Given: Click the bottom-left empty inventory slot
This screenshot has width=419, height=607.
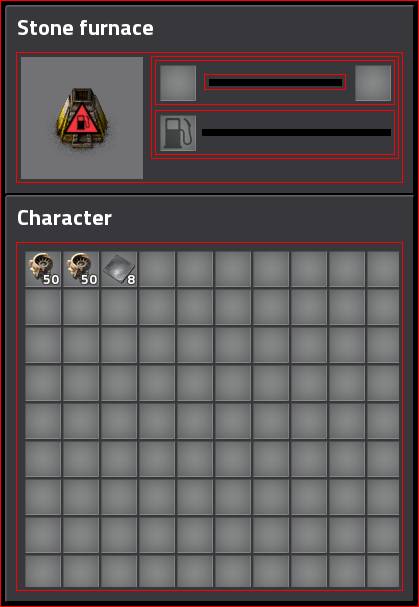Looking at the screenshot, I should (x=43, y=571).
